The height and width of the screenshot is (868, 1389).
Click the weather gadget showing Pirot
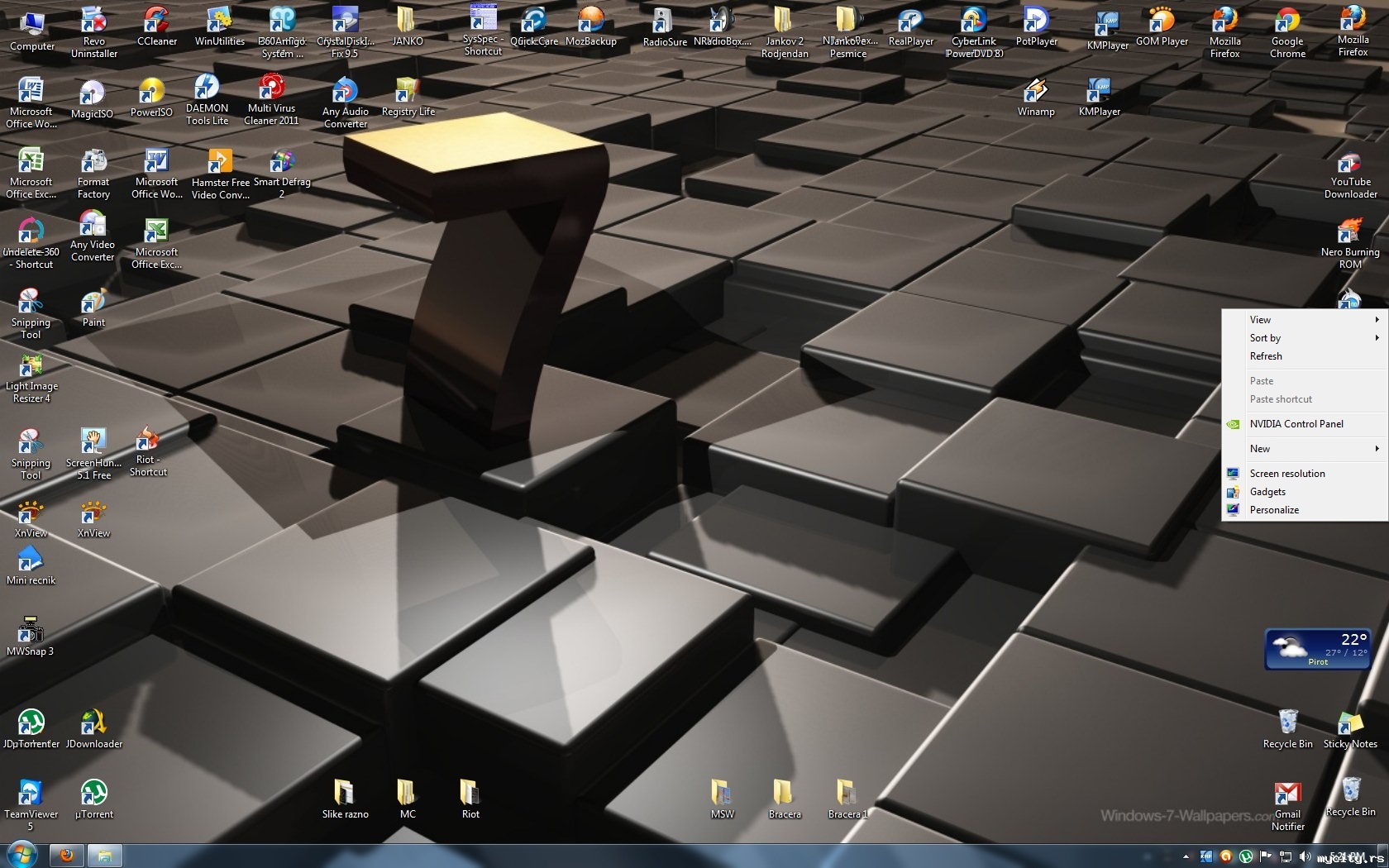click(x=1317, y=649)
